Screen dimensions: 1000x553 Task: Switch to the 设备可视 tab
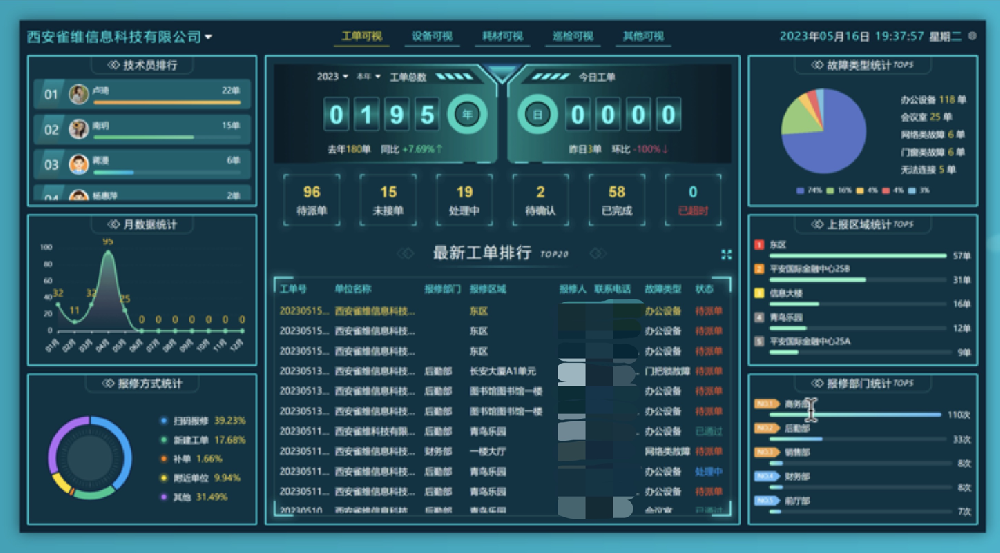coord(432,37)
